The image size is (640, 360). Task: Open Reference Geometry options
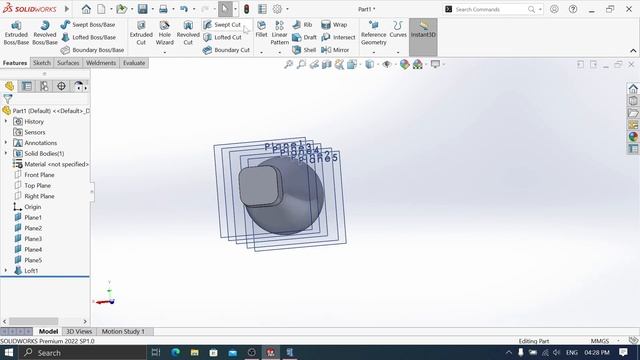[373, 33]
